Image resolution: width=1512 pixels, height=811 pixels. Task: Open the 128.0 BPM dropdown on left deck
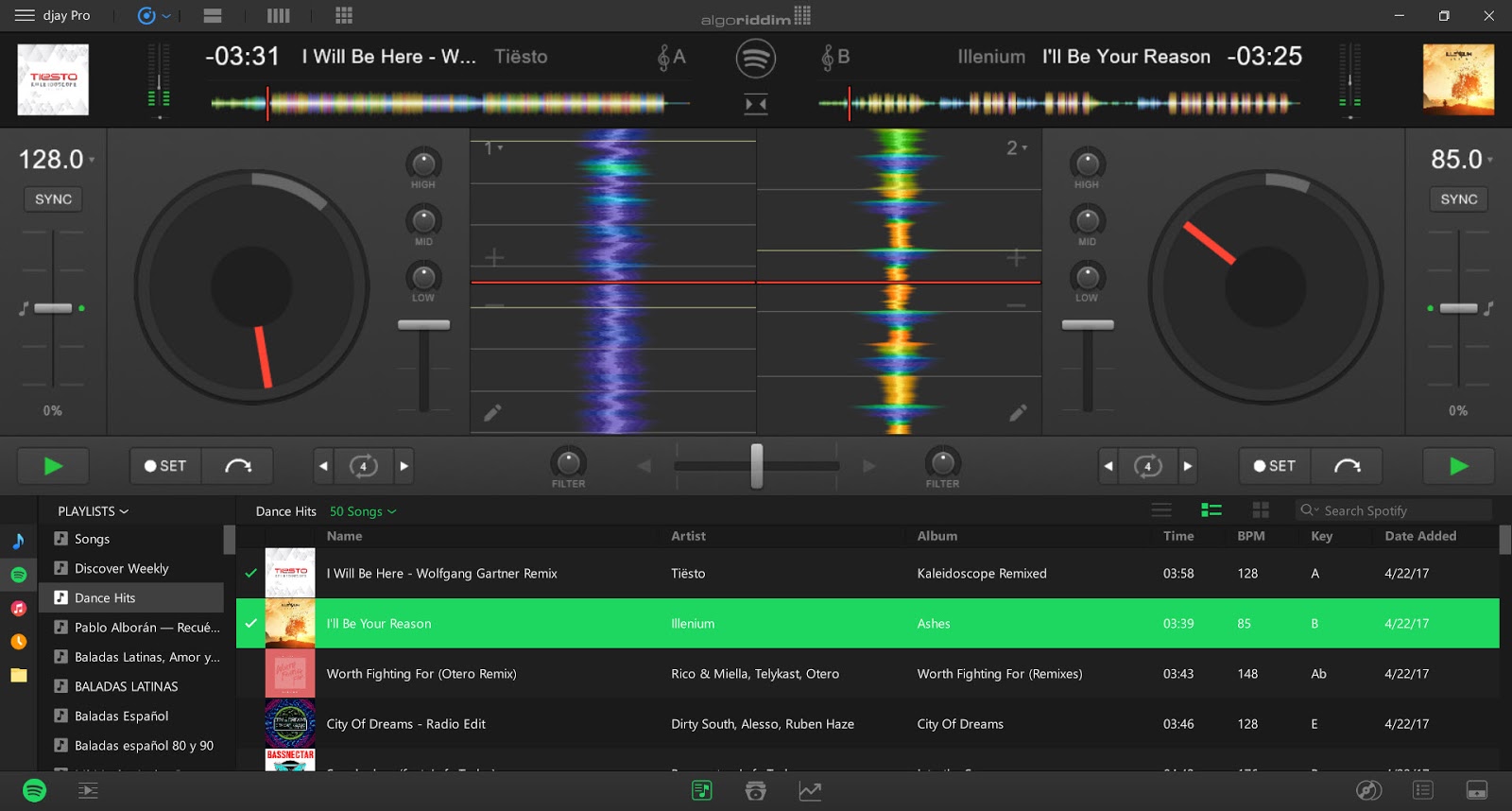click(57, 159)
